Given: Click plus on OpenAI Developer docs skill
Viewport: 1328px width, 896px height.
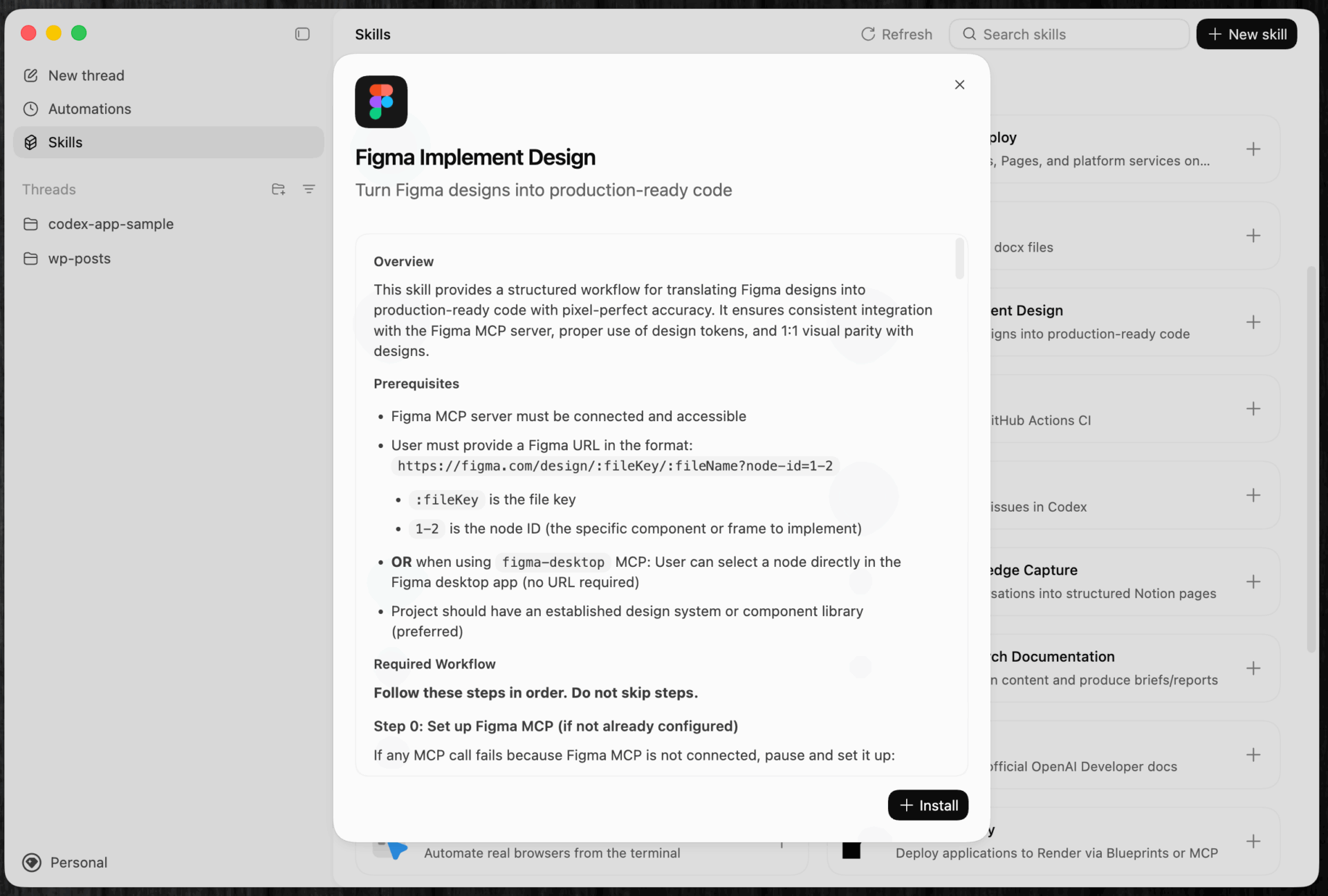Looking at the screenshot, I should (x=1253, y=754).
